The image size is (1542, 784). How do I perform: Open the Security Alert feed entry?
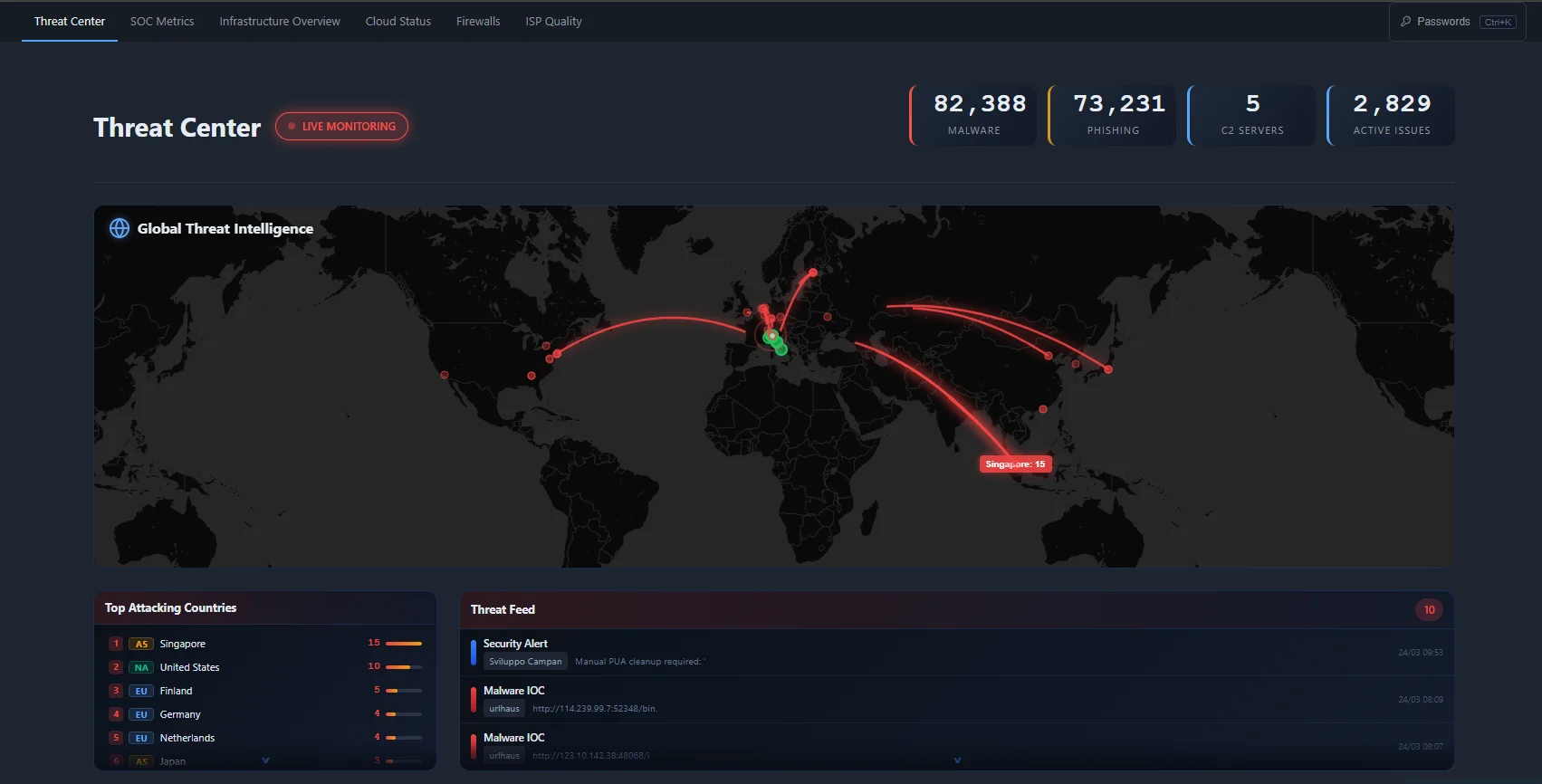tap(957, 653)
